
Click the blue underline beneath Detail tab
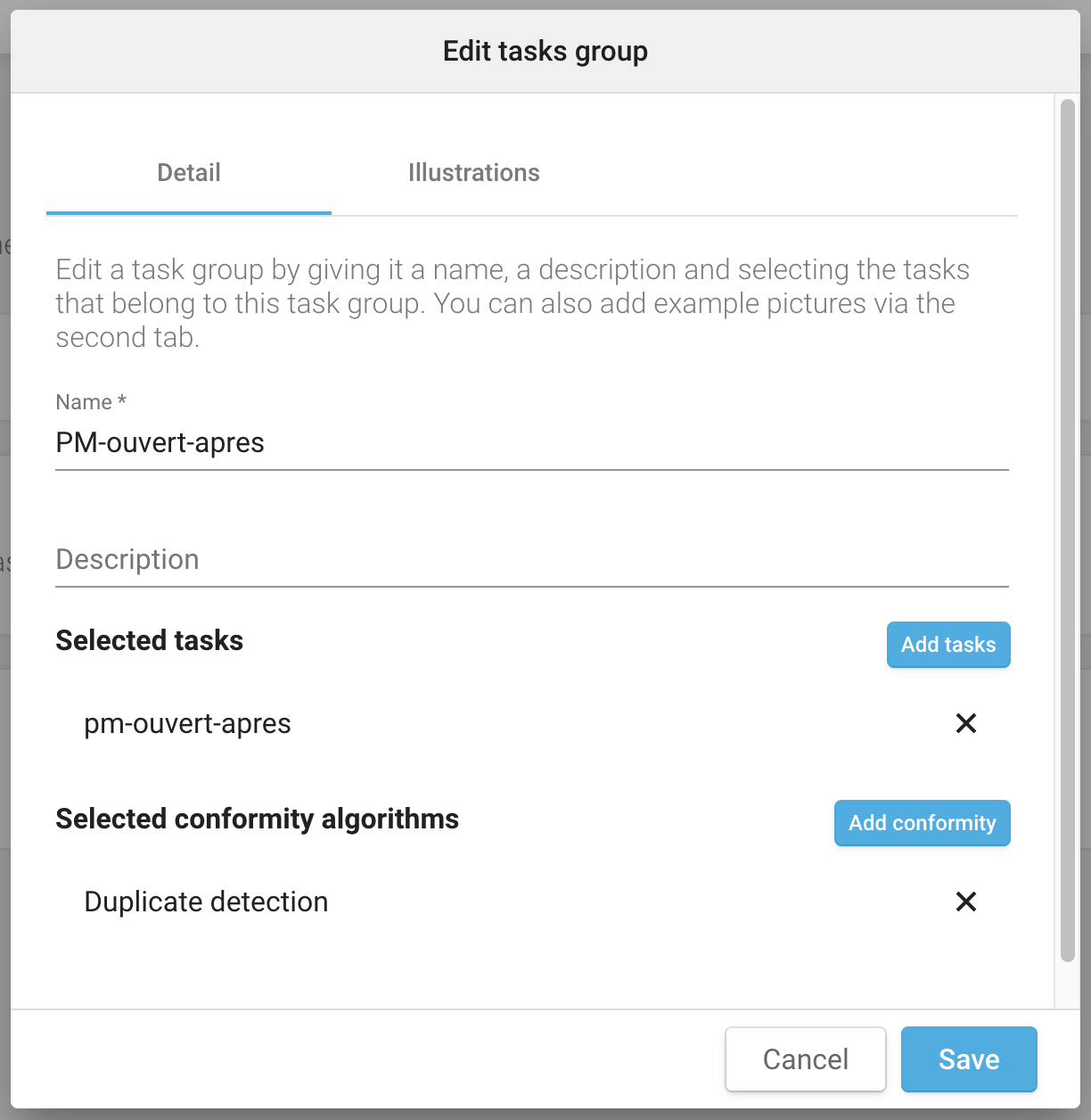tap(189, 213)
